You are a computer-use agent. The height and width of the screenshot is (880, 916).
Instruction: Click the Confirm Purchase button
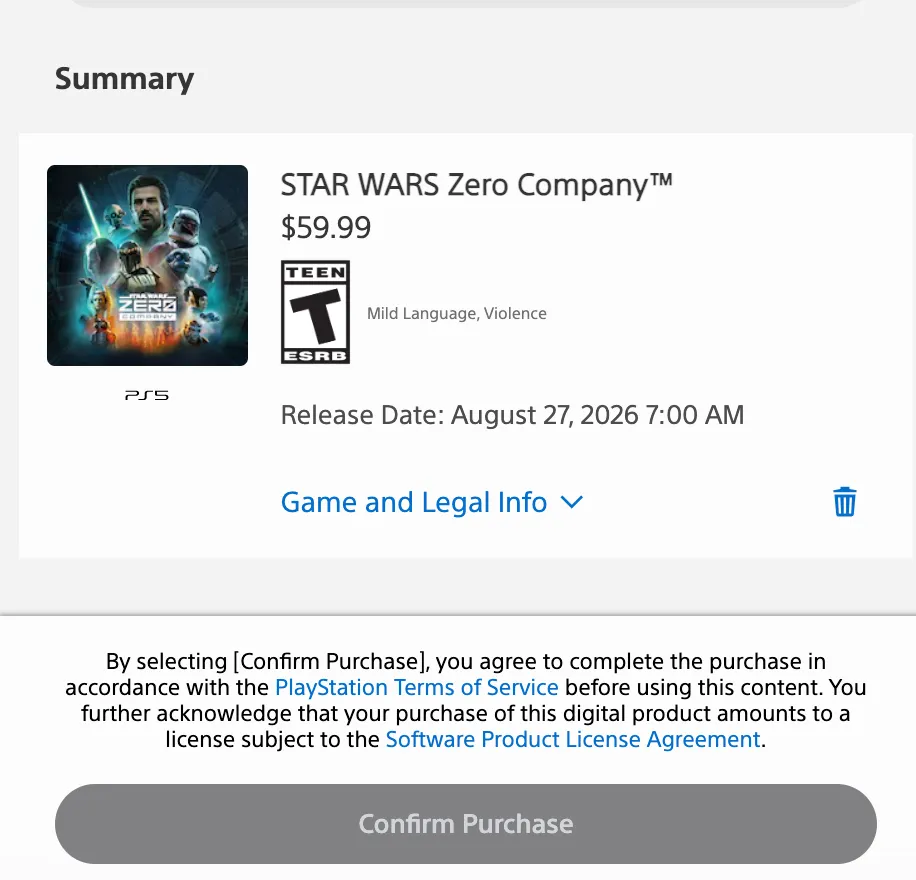click(466, 824)
